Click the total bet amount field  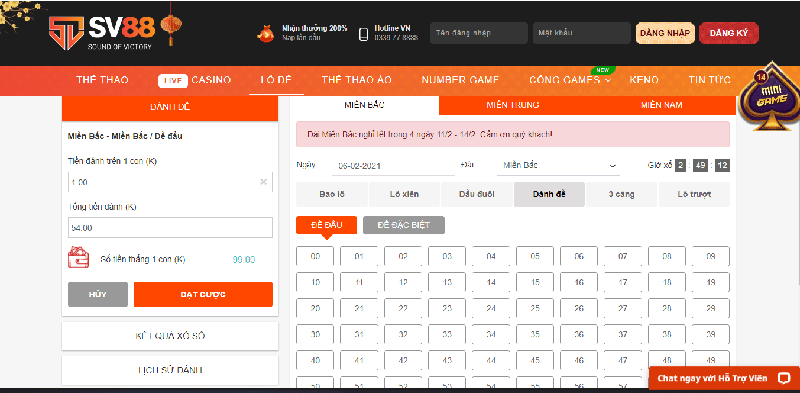(170, 228)
